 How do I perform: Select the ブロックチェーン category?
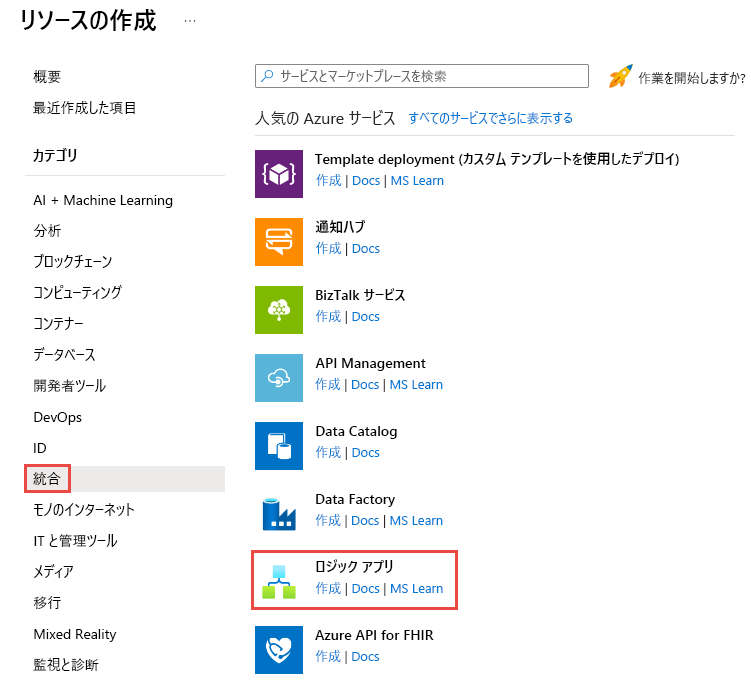coord(72,261)
